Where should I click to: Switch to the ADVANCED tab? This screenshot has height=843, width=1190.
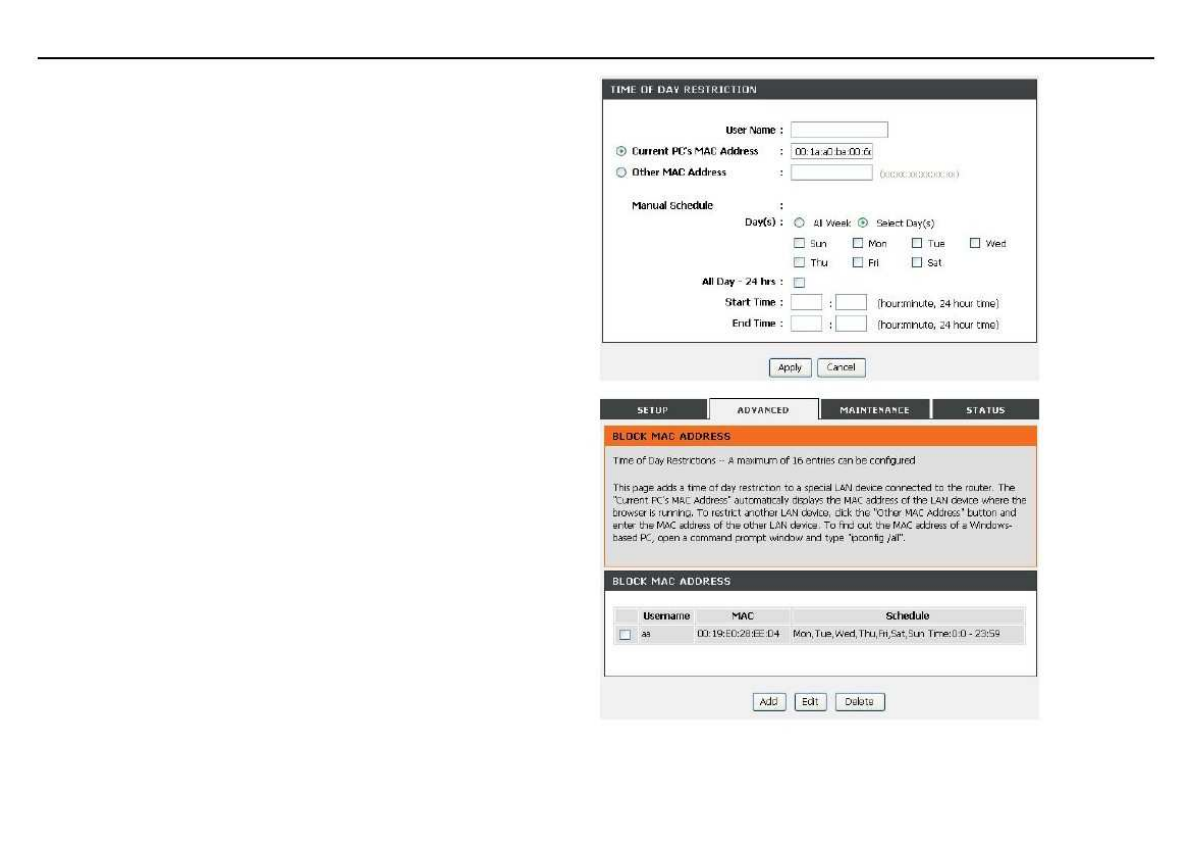(x=763, y=410)
